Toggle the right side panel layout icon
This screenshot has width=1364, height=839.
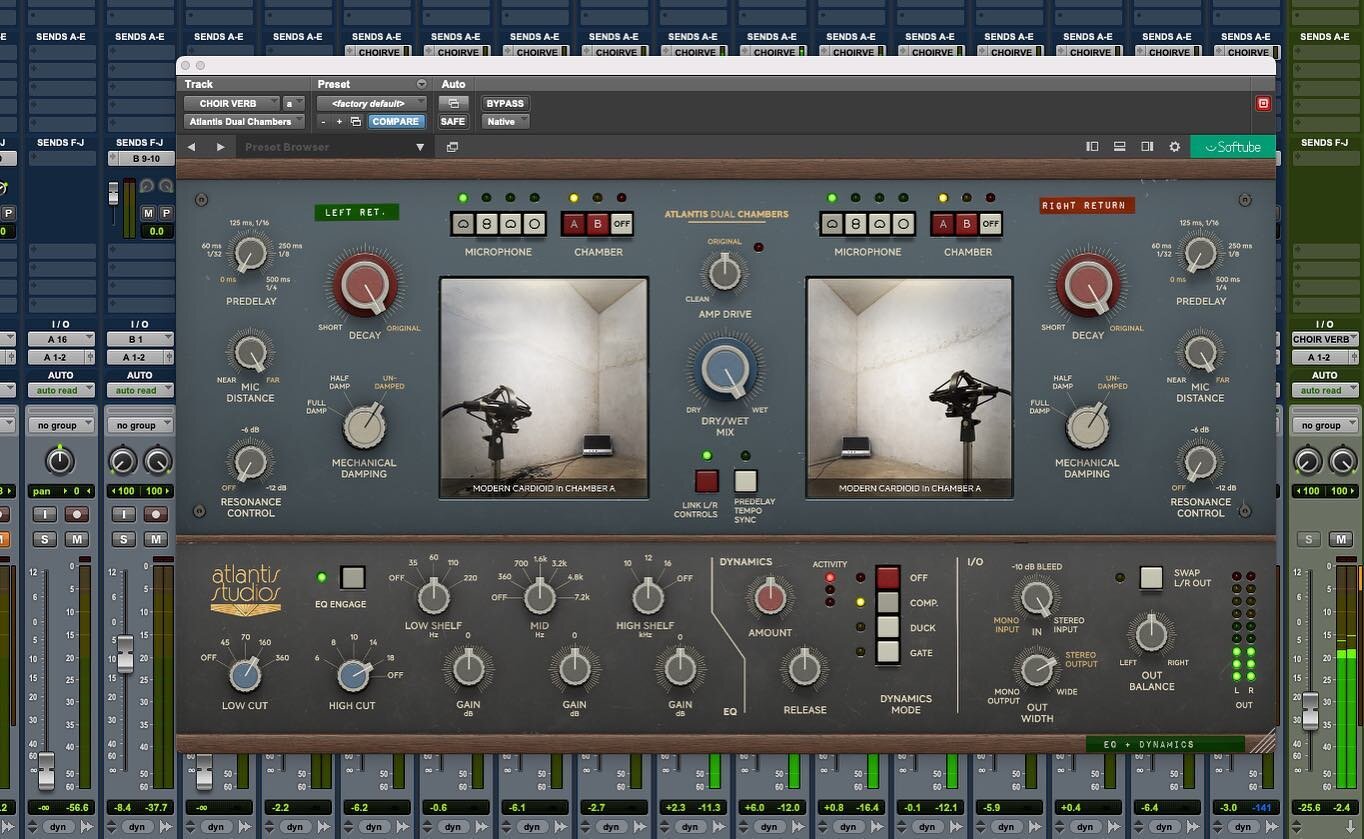coord(1147,147)
